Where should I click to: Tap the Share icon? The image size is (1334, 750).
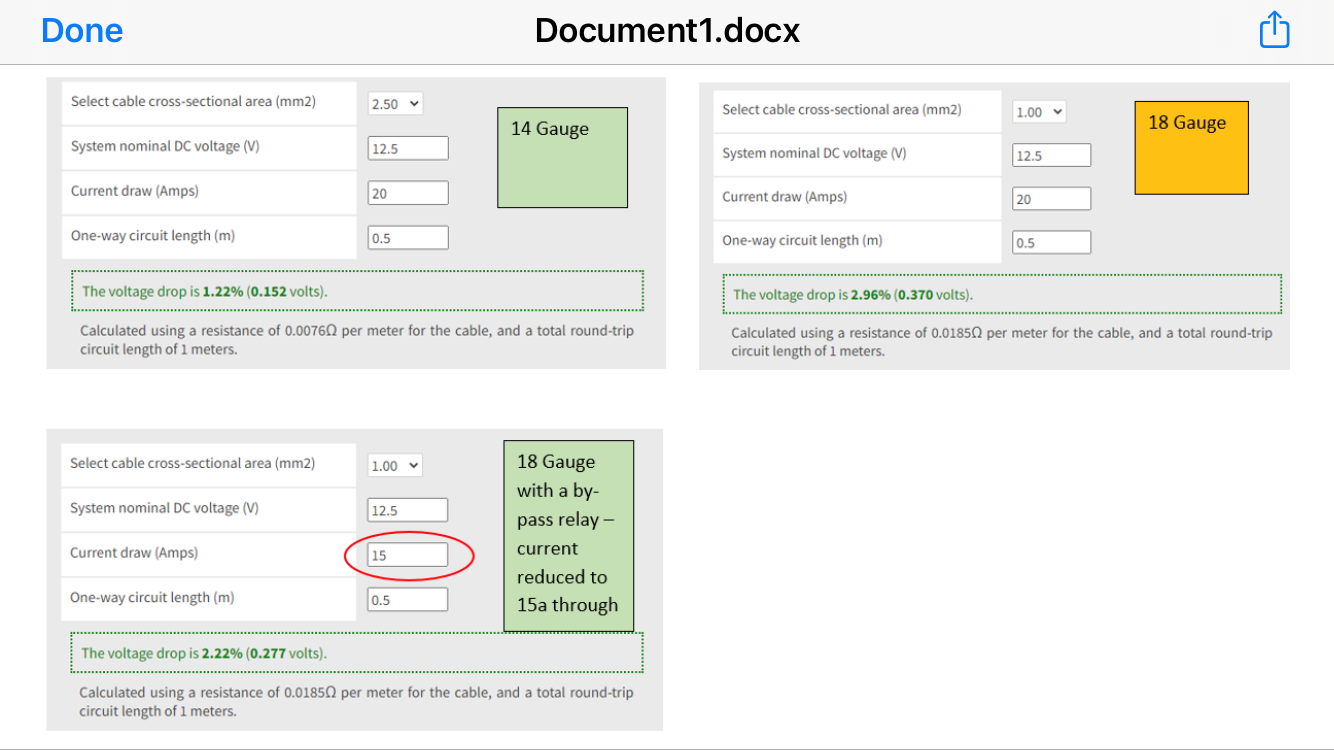tap(1274, 30)
